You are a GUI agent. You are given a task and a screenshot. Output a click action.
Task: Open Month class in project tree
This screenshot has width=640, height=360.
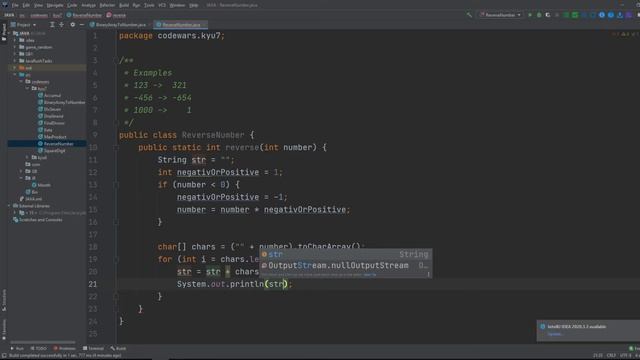pyautogui.click(x=41, y=185)
